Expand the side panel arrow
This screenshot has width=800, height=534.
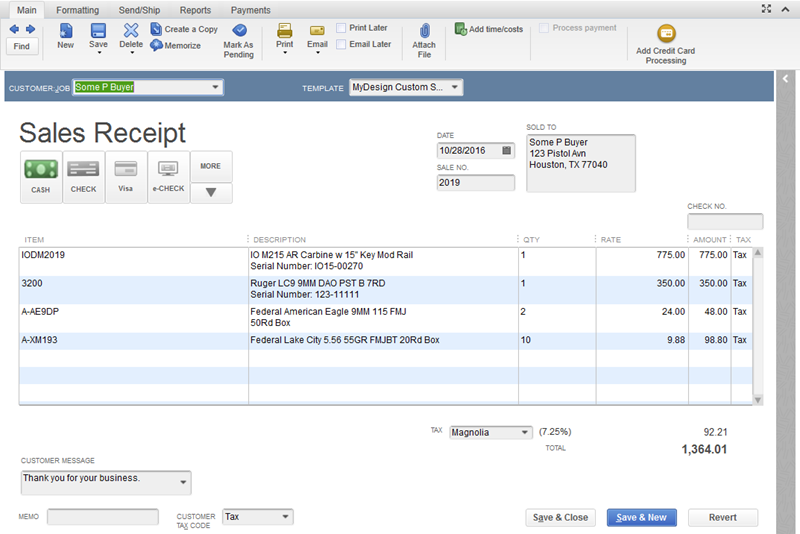tap(785, 79)
